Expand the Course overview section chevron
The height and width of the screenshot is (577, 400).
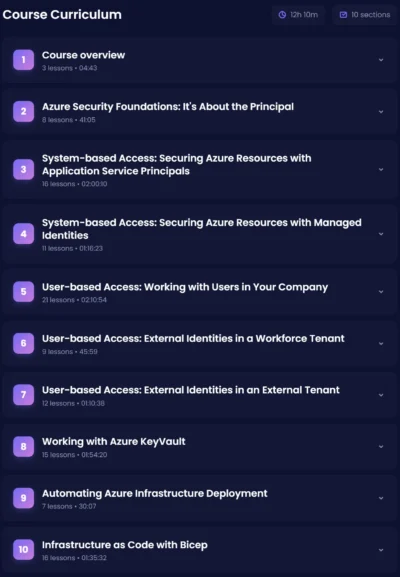point(381,60)
